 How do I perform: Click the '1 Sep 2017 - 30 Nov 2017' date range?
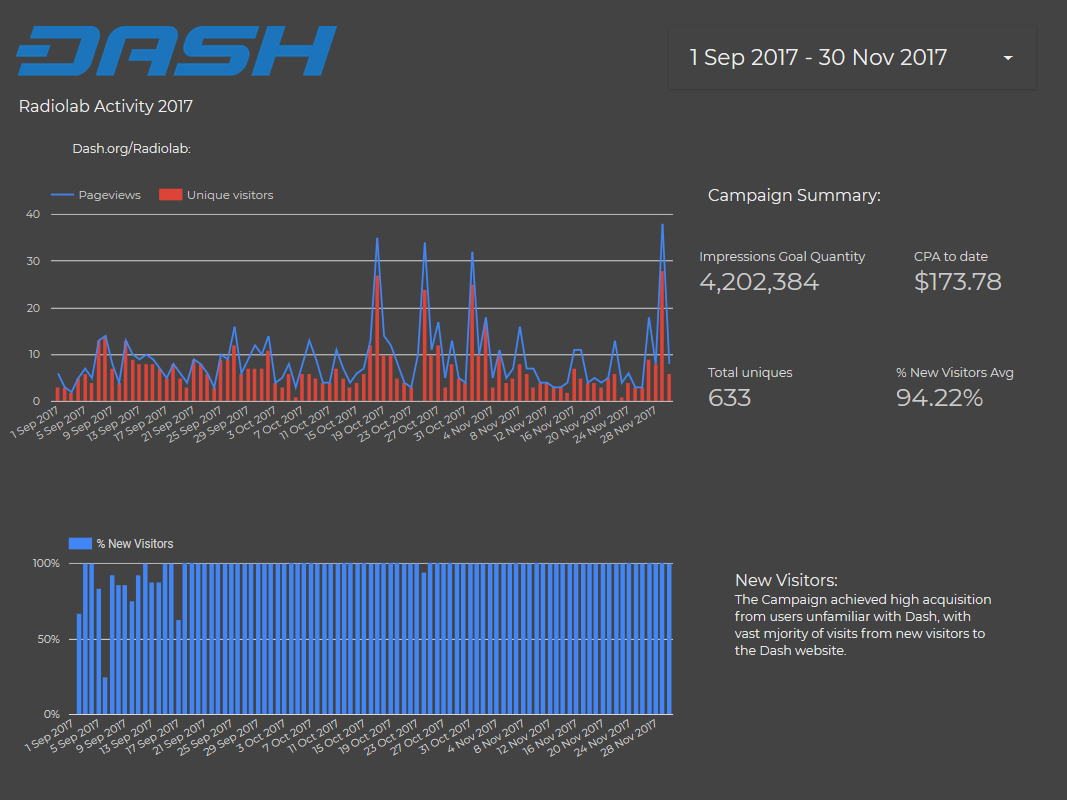point(818,58)
